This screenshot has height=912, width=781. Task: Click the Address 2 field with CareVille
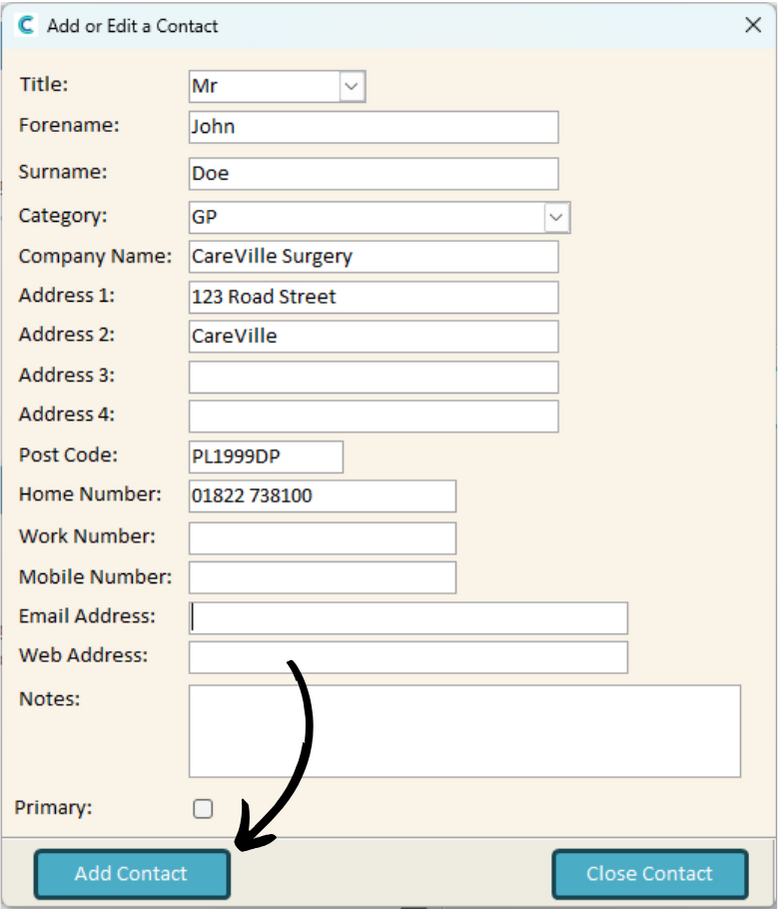point(373,336)
